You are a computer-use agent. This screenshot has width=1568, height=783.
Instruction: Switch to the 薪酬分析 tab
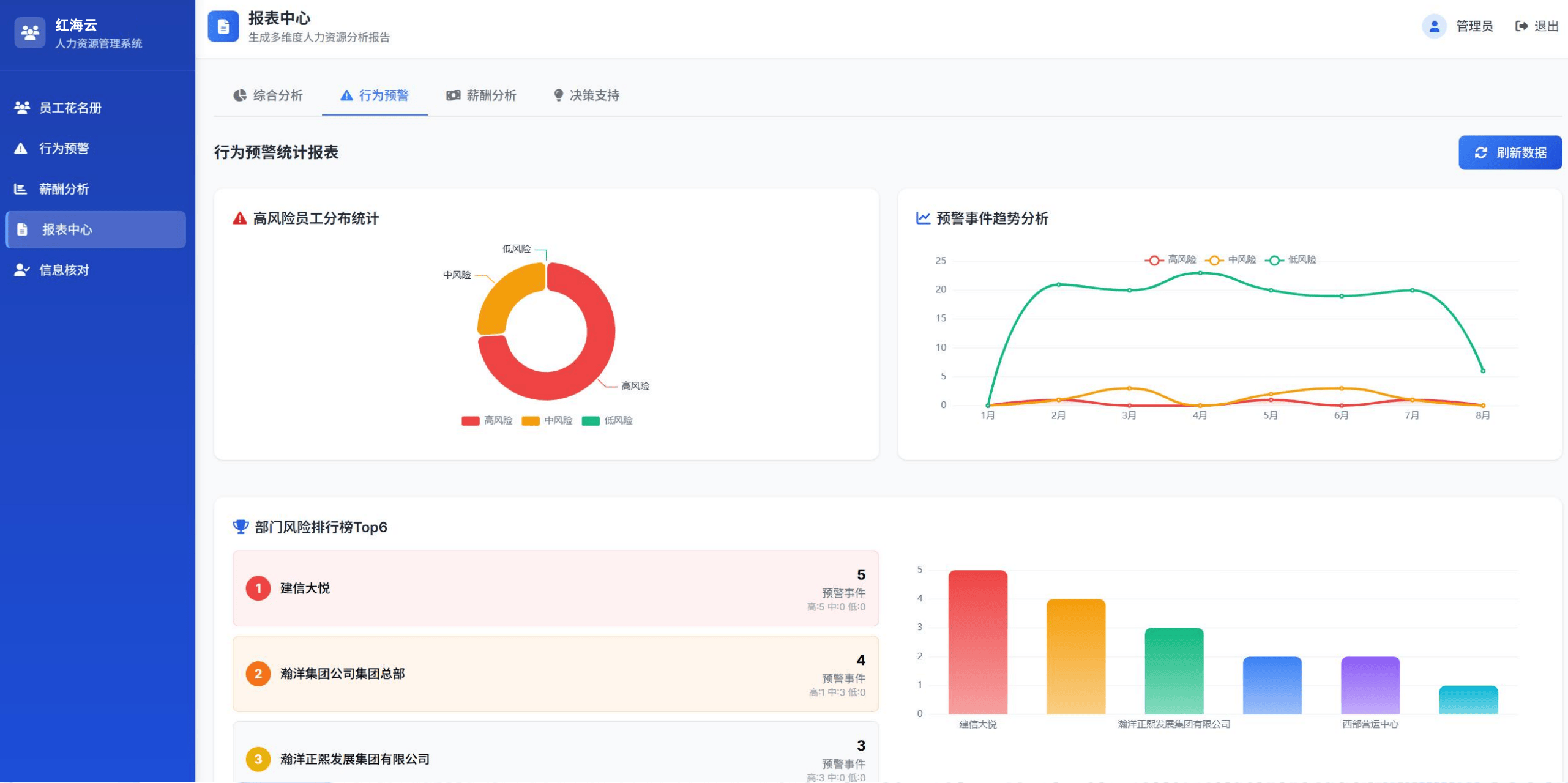[x=481, y=96]
